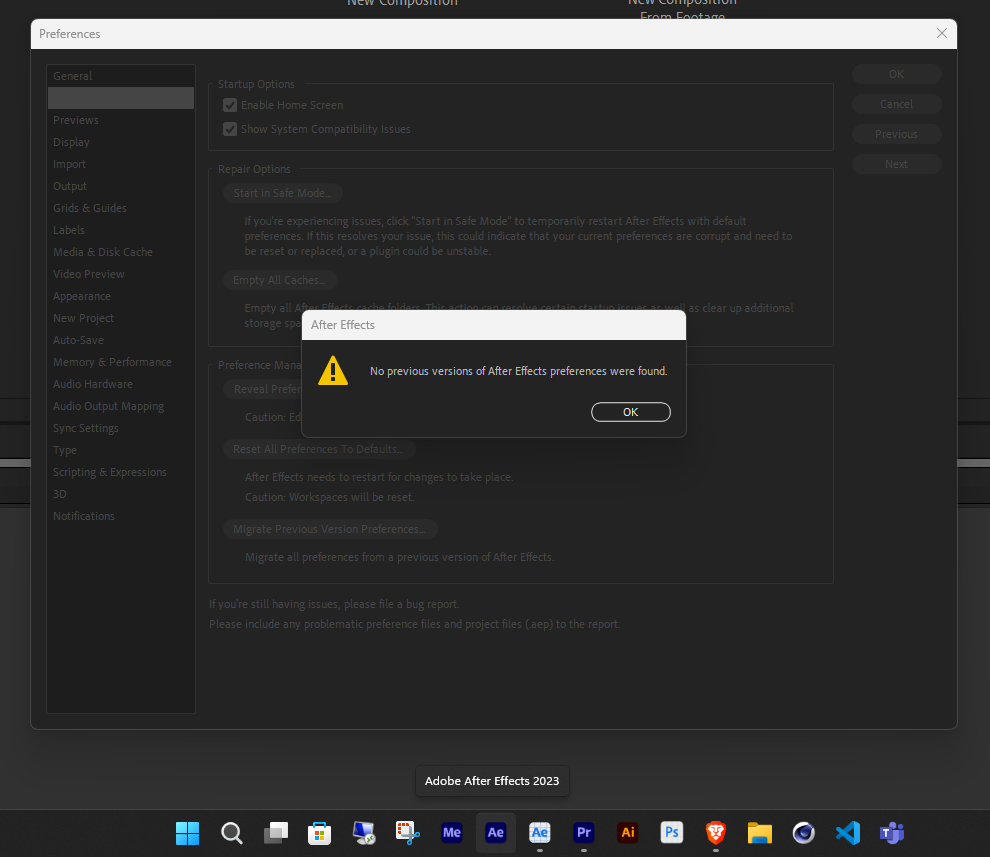Switch to the 3D preferences section

pos(60,493)
